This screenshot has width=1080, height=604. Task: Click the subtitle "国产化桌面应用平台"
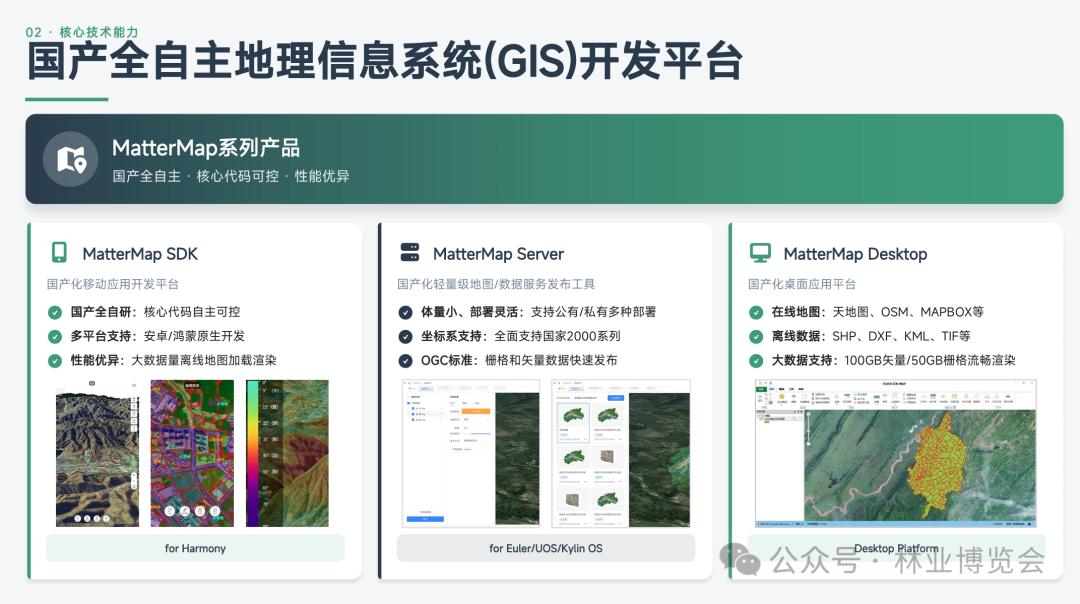pos(802,284)
